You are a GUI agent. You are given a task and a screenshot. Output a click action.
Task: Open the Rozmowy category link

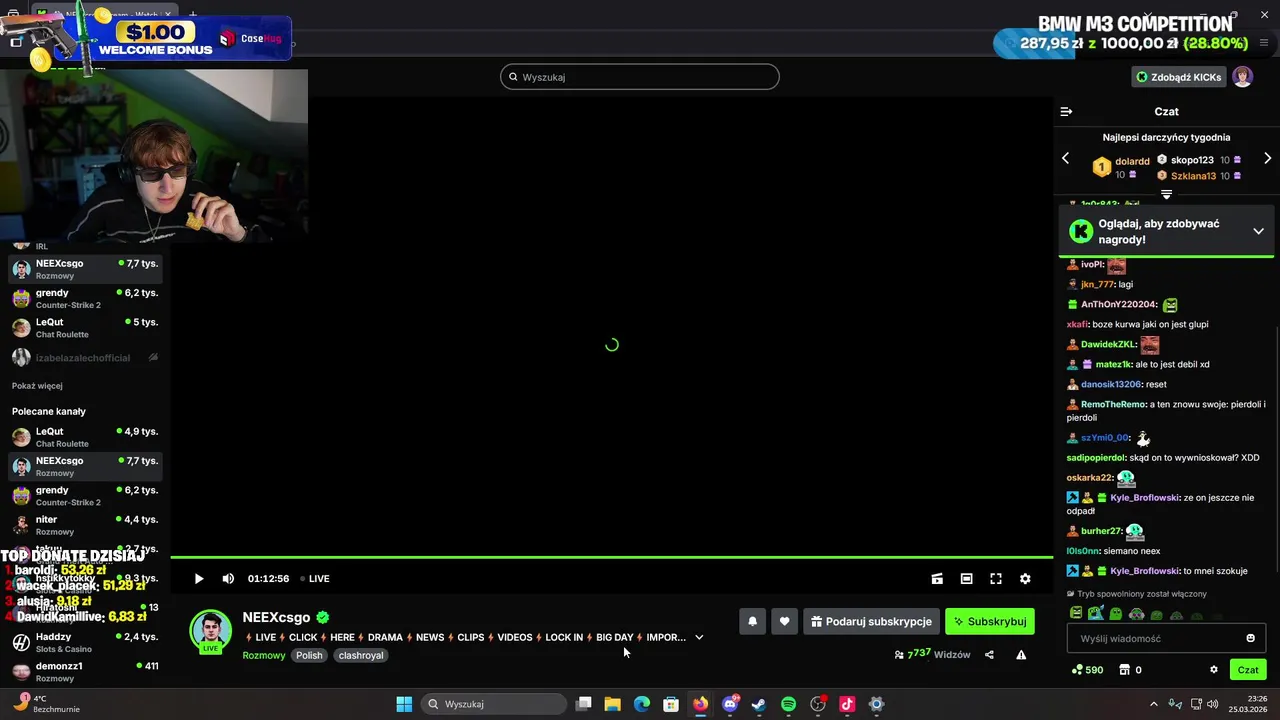(264, 655)
